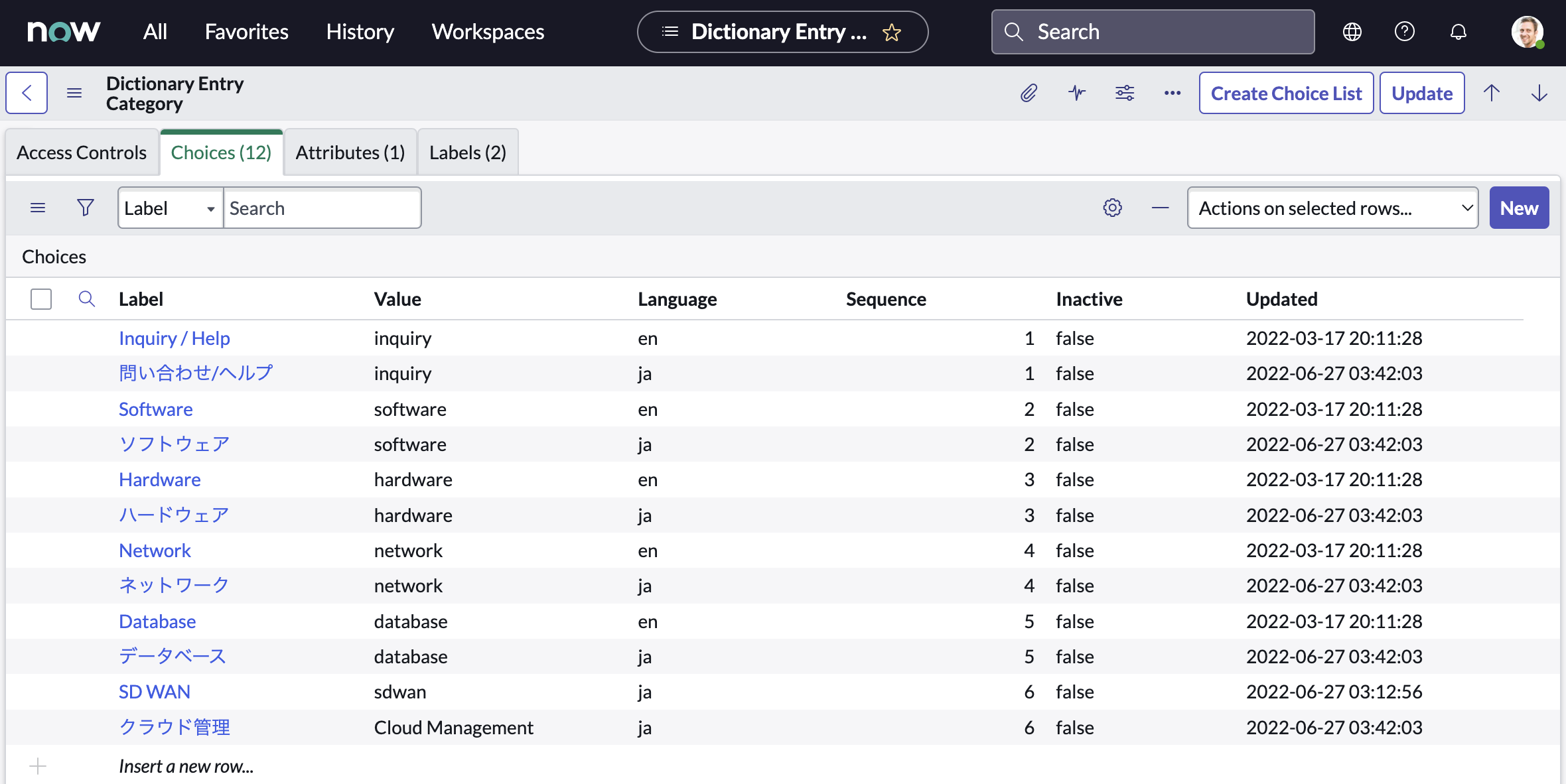Open the list personalize gear icon
The width and height of the screenshot is (1566, 784).
1113,208
